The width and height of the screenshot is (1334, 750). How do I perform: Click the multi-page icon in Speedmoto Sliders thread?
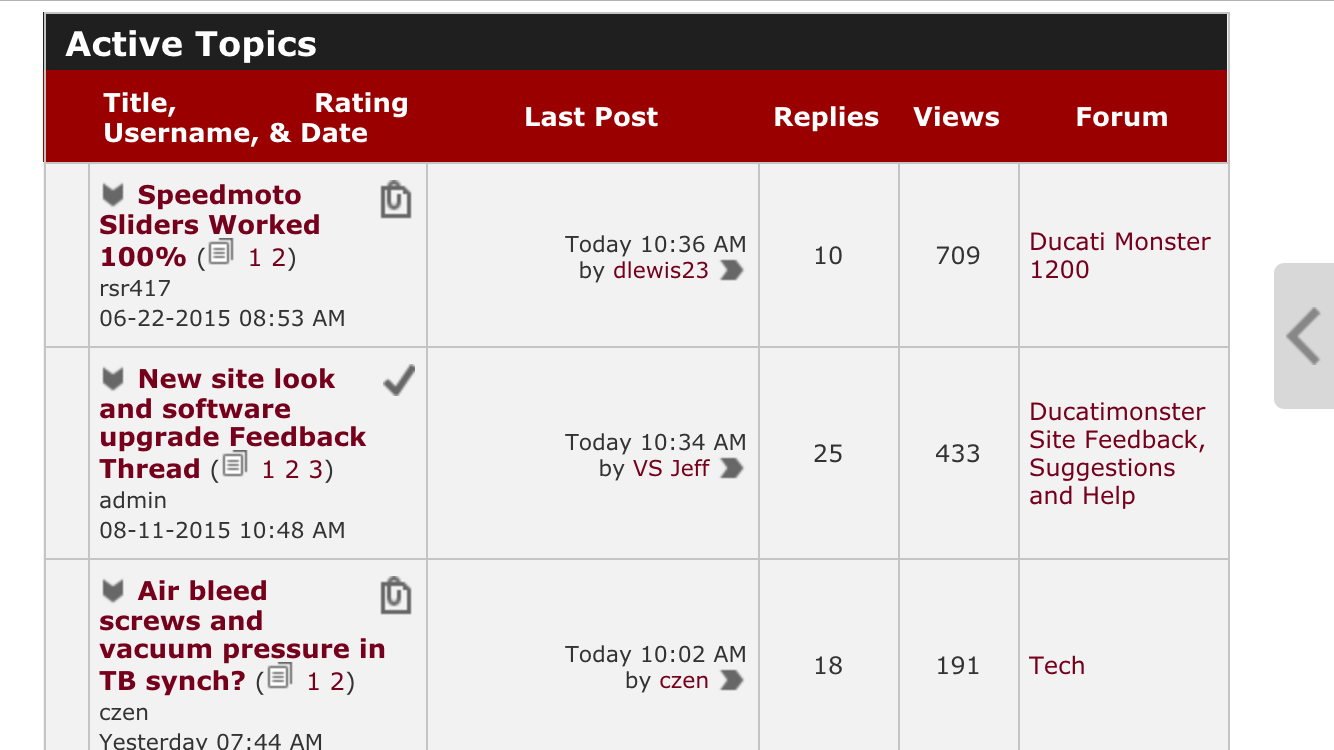coord(221,254)
